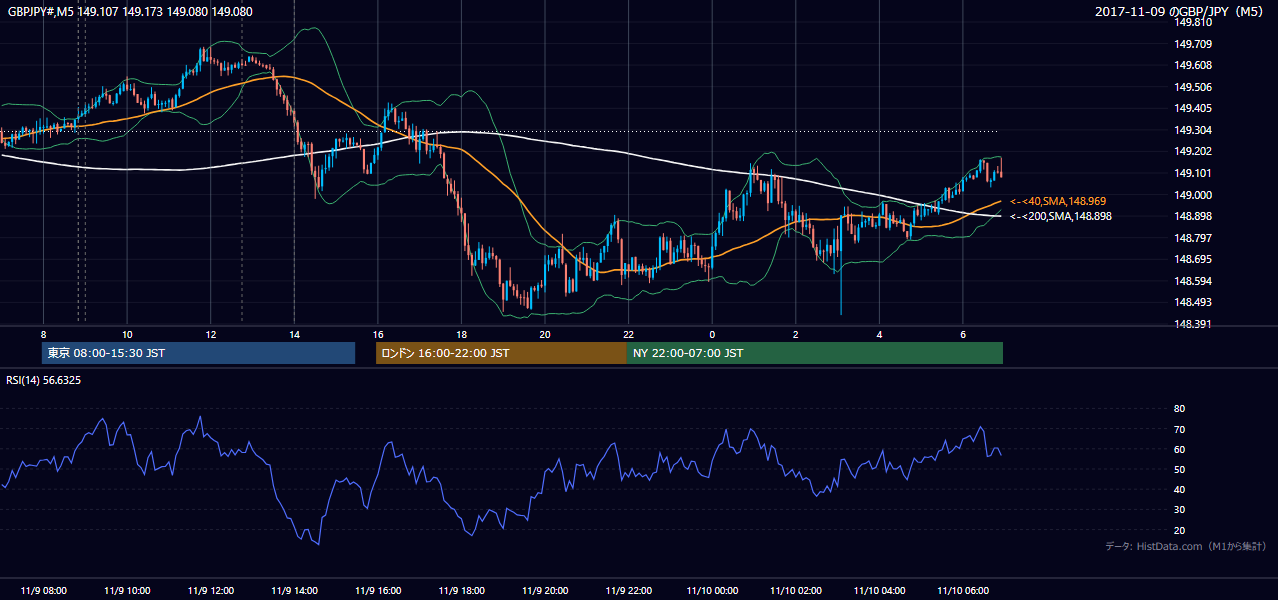This screenshot has width=1278, height=600.
Task: Click the RSI(14) 56.6325 indicator label
Action: pos(43,380)
